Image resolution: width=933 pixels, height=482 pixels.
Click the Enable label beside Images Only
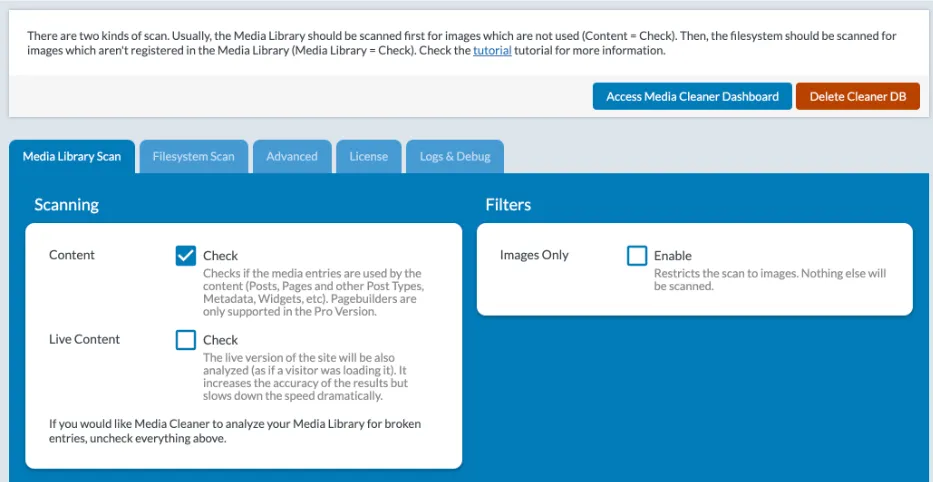pyautogui.click(x=672, y=255)
